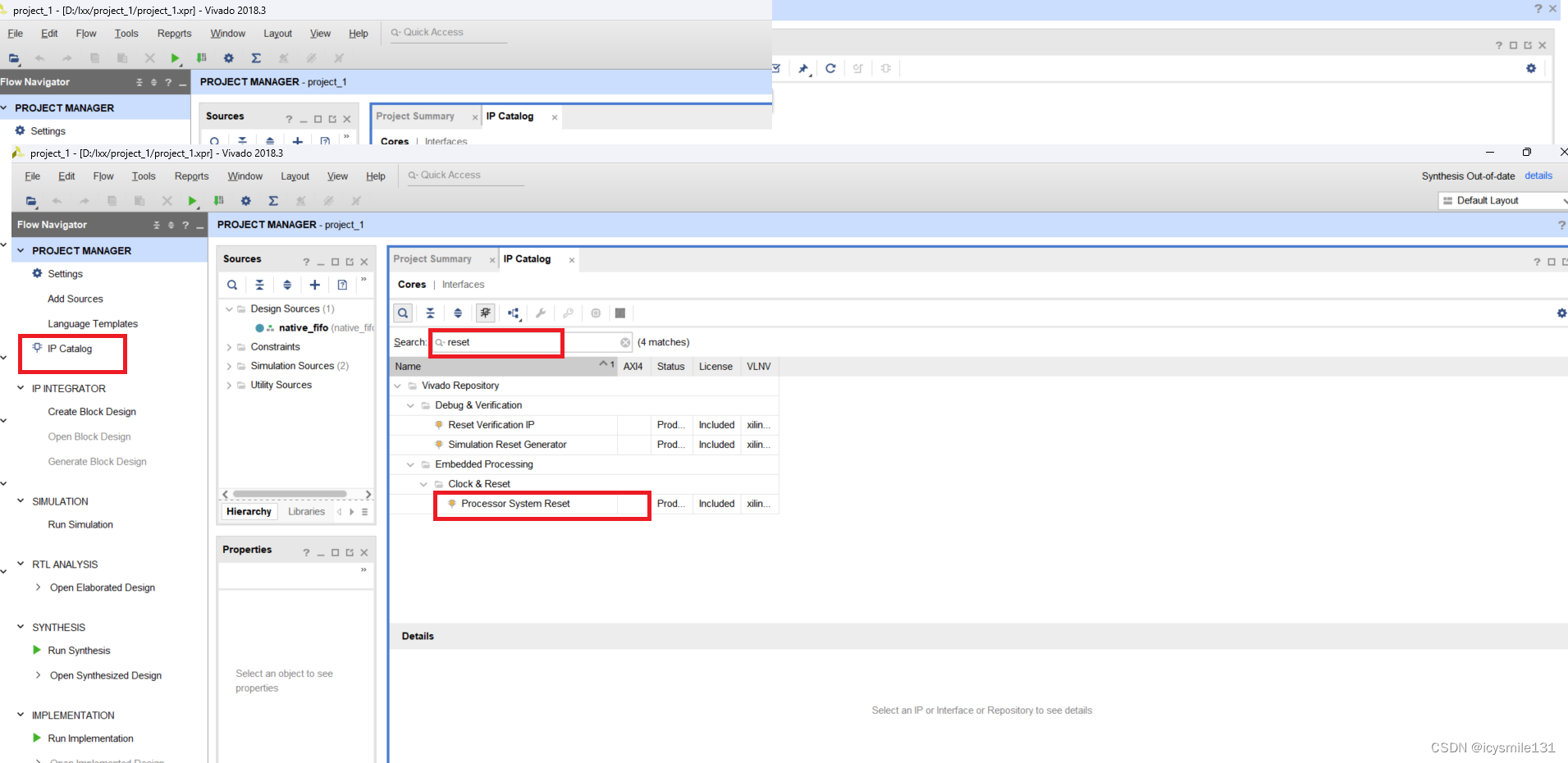
Task: Open the Default Layout dropdown
Action: click(1503, 201)
